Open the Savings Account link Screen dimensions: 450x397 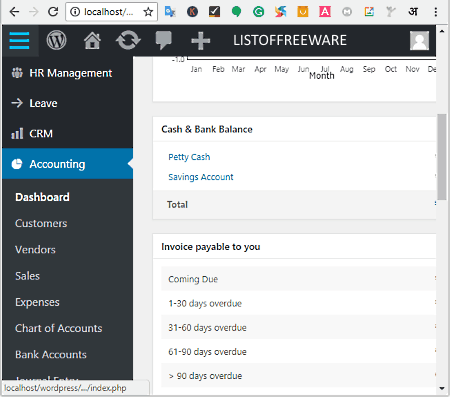[201, 177]
